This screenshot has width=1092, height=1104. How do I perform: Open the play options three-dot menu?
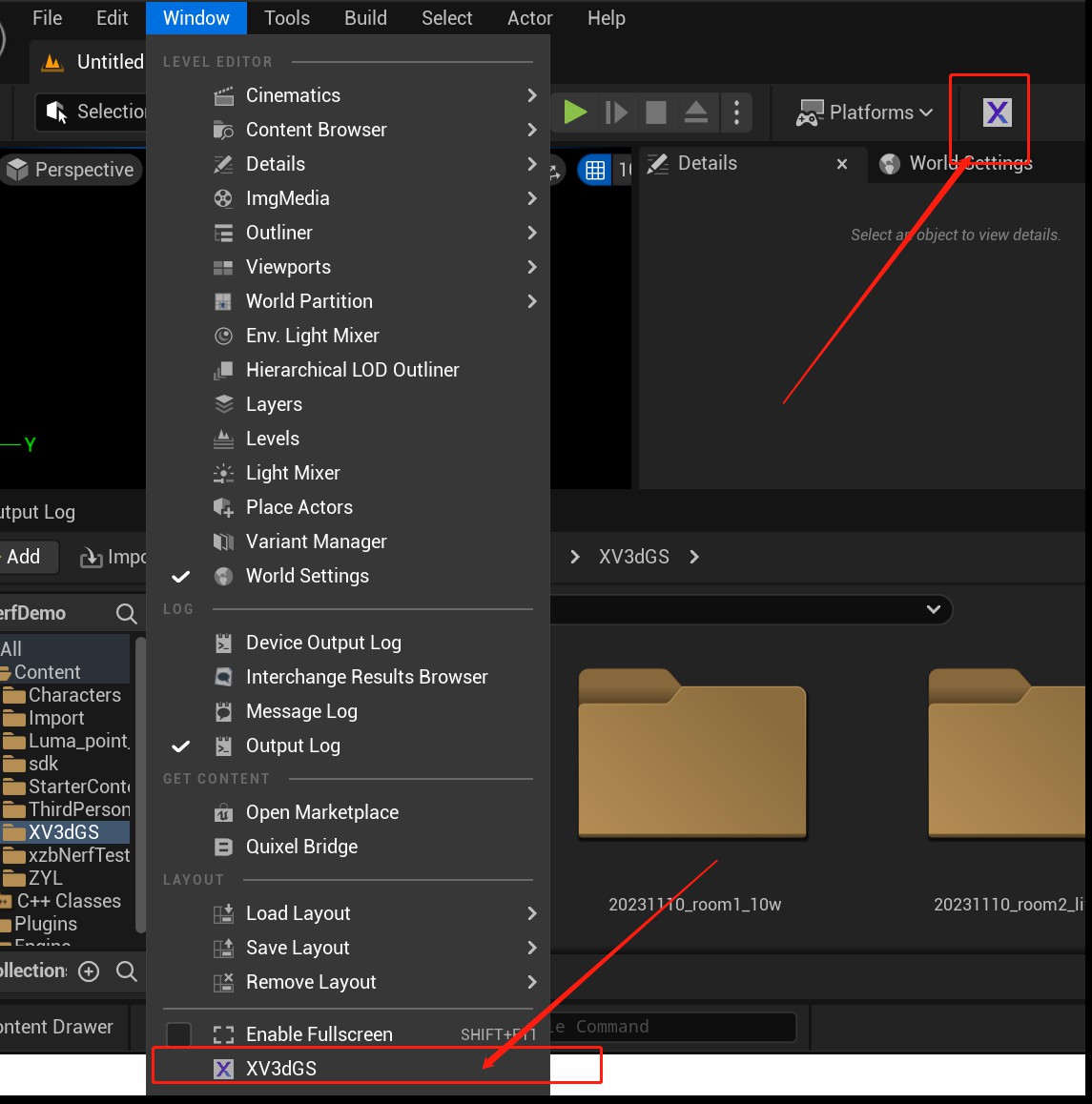736,112
